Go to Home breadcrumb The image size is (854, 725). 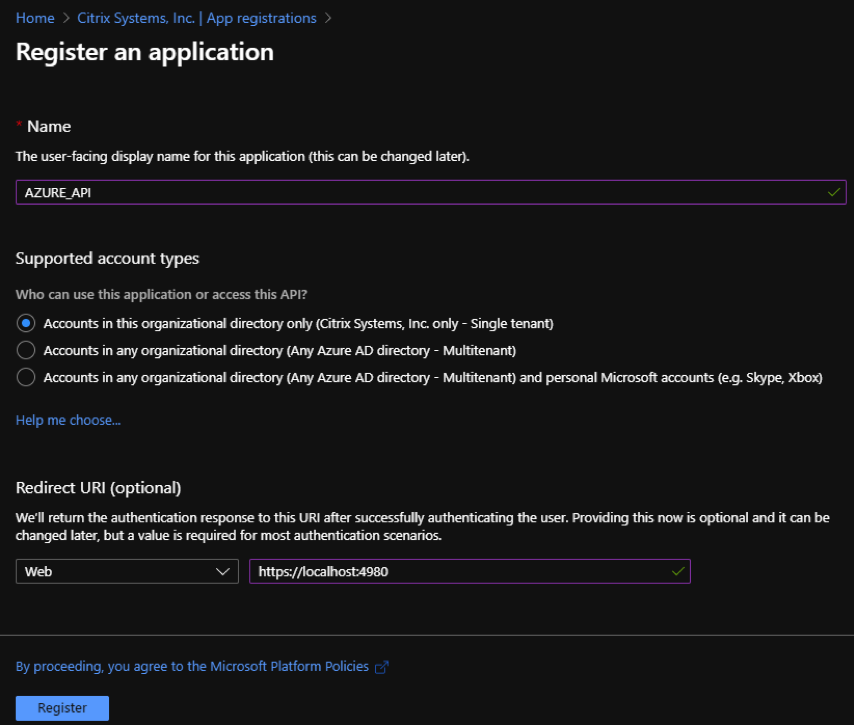(35, 18)
